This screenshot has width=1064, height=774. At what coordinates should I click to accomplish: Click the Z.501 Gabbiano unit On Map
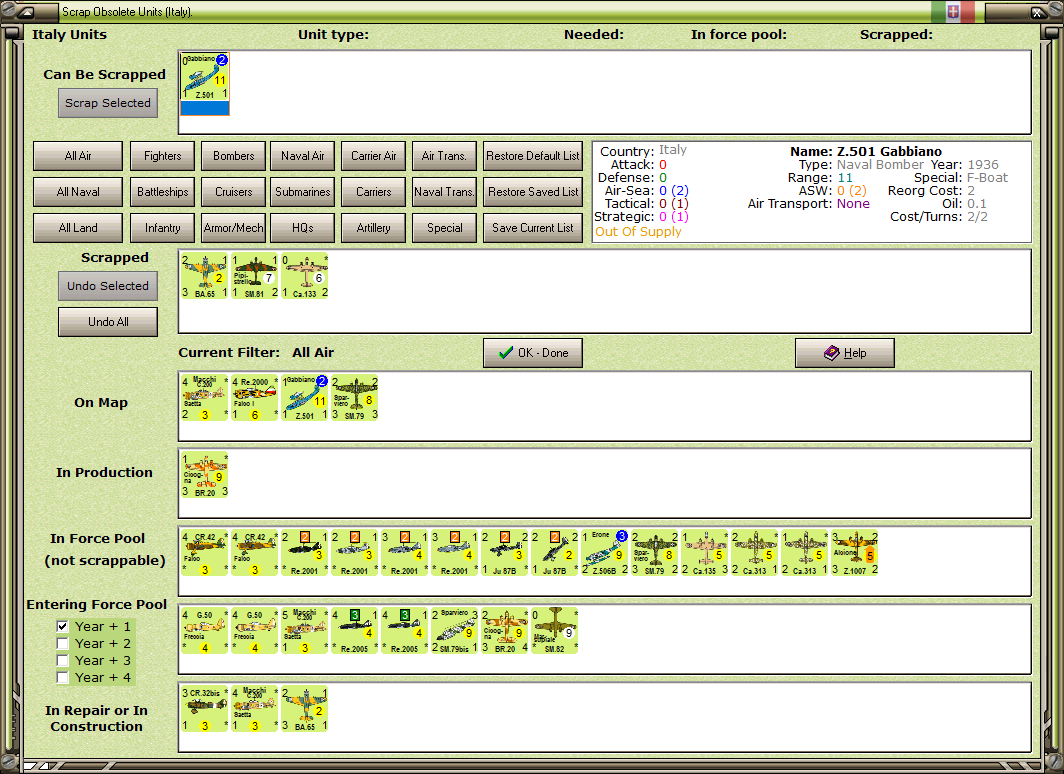[305, 398]
